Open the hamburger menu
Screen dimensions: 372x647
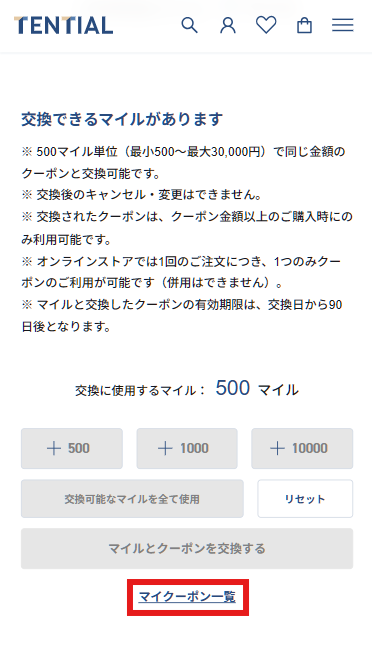[x=343, y=25]
